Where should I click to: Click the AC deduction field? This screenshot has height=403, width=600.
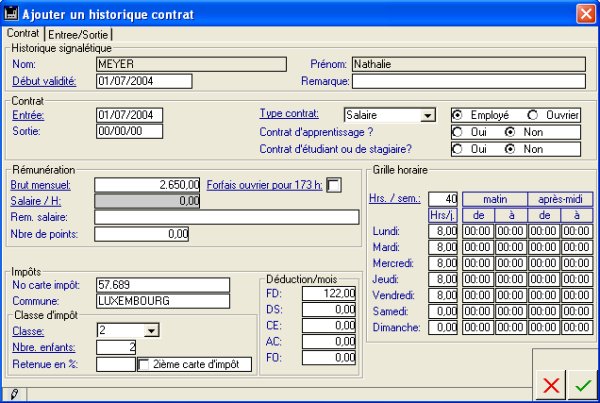(329, 342)
